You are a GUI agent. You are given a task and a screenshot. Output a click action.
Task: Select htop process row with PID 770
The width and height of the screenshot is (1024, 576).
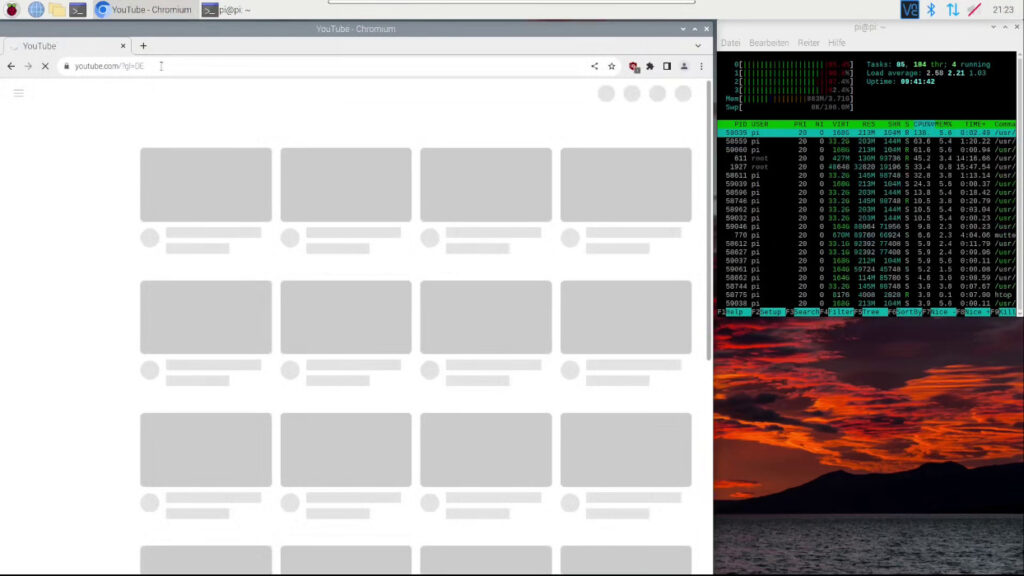(x=867, y=235)
